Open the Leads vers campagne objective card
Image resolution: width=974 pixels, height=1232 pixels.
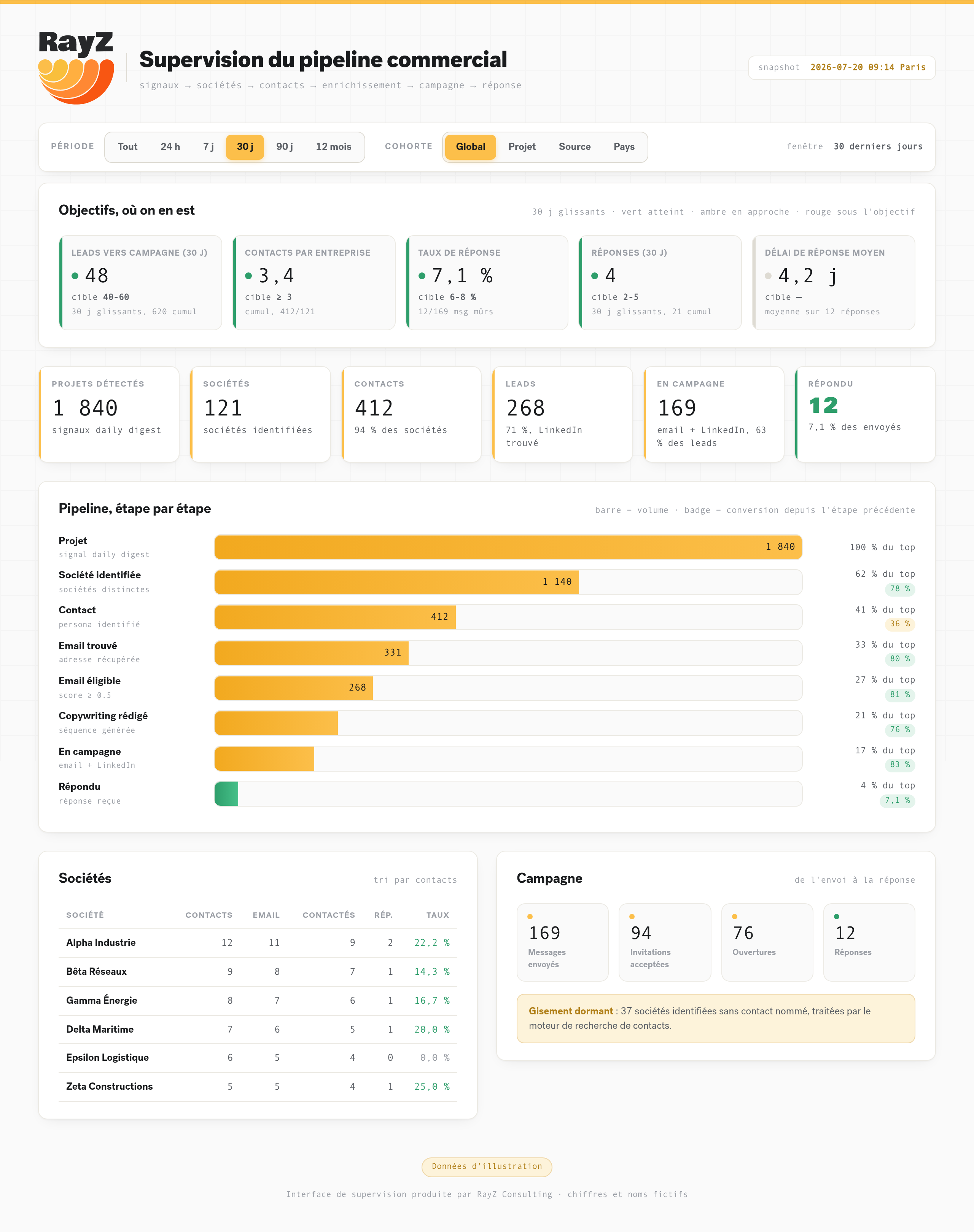(140, 282)
